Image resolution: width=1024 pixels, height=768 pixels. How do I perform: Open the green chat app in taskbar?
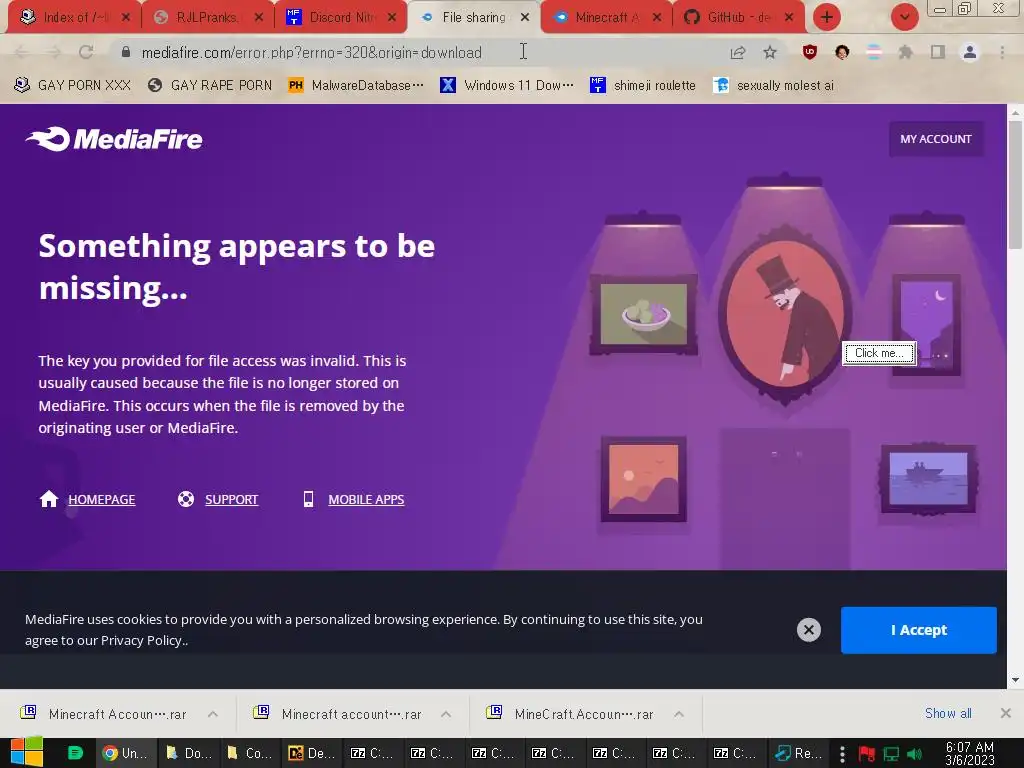click(x=76, y=753)
